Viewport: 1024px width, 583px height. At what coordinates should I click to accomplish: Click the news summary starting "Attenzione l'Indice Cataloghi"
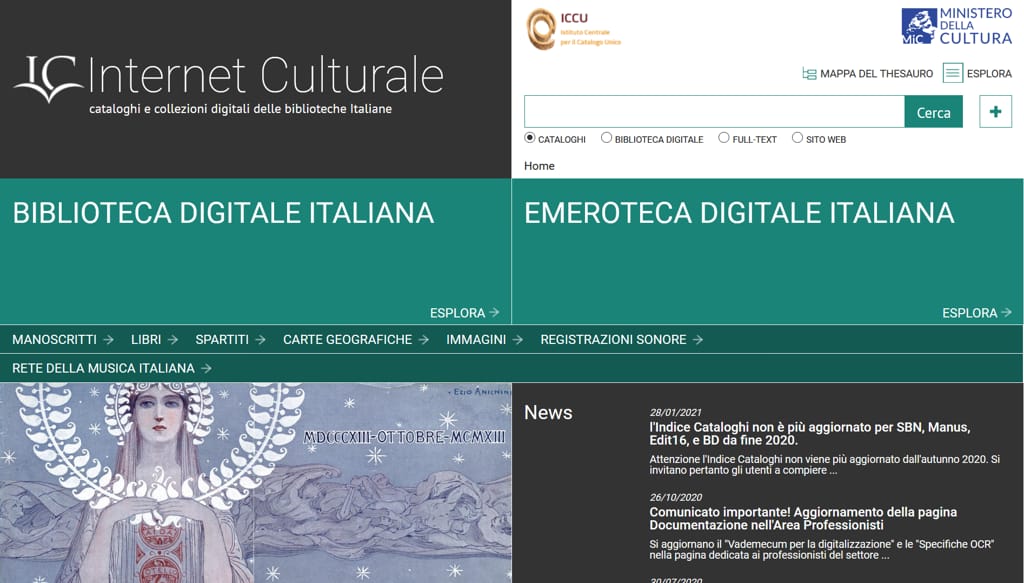pos(825,464)
